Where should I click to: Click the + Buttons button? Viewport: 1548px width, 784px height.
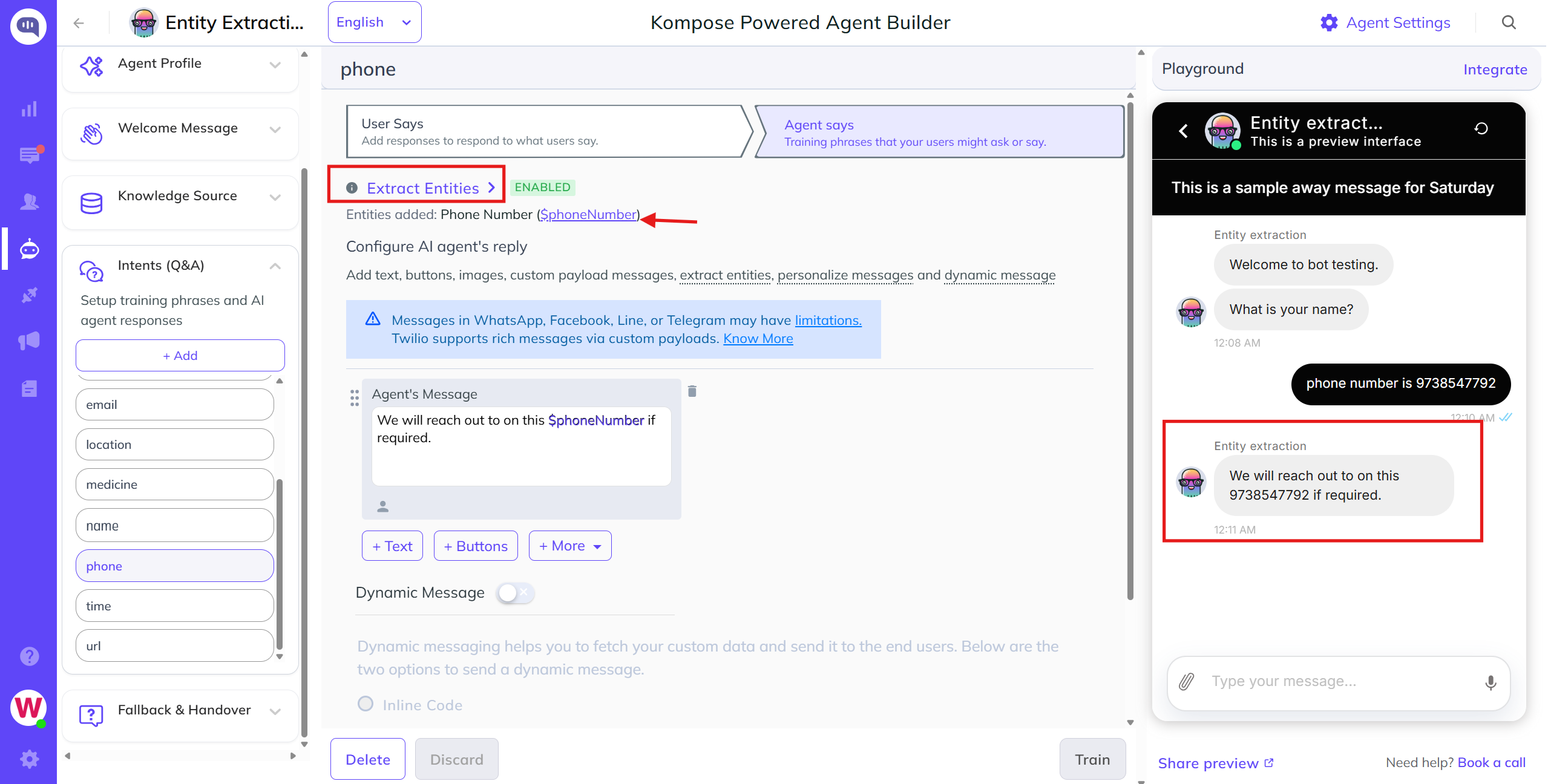click(476, 546)
